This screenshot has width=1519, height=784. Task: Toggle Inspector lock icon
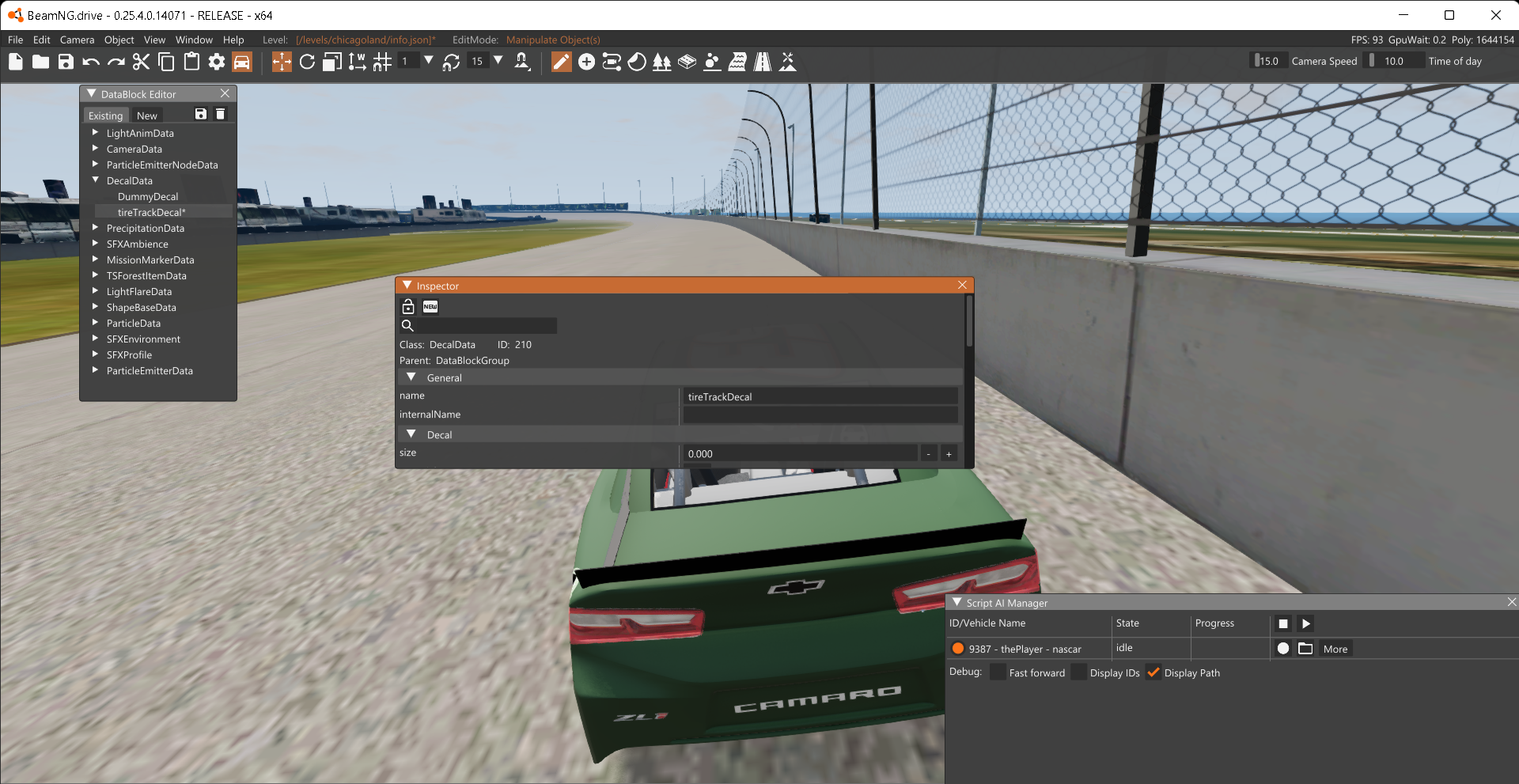click(408, 307)
